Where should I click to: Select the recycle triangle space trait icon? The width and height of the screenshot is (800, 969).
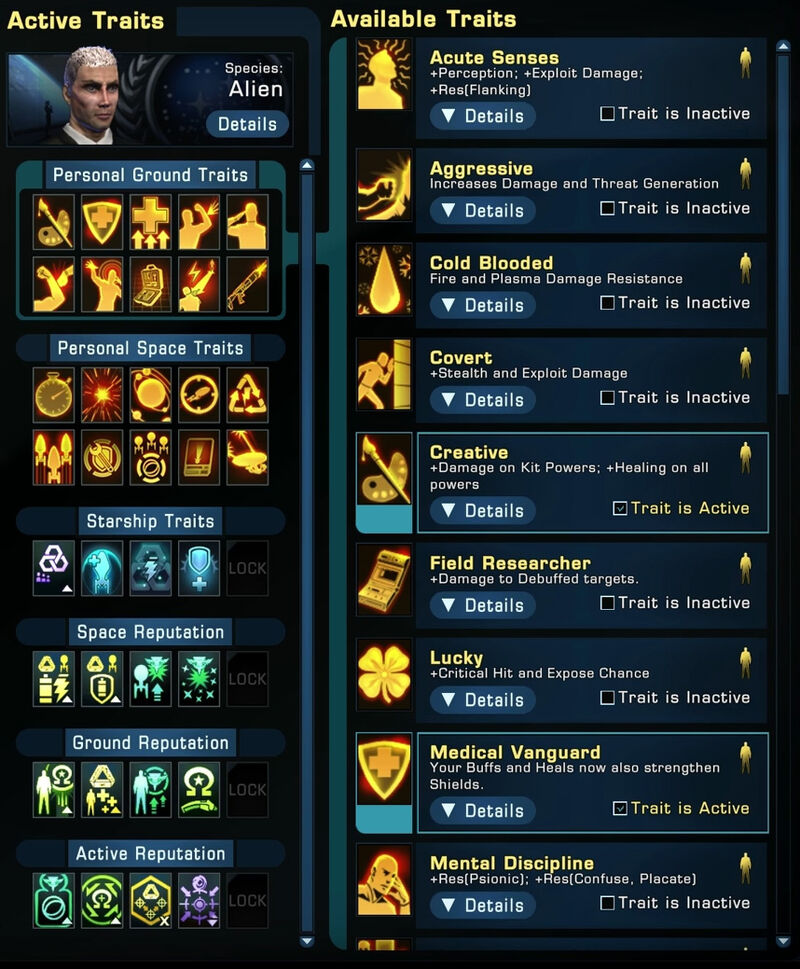point(247,395)
